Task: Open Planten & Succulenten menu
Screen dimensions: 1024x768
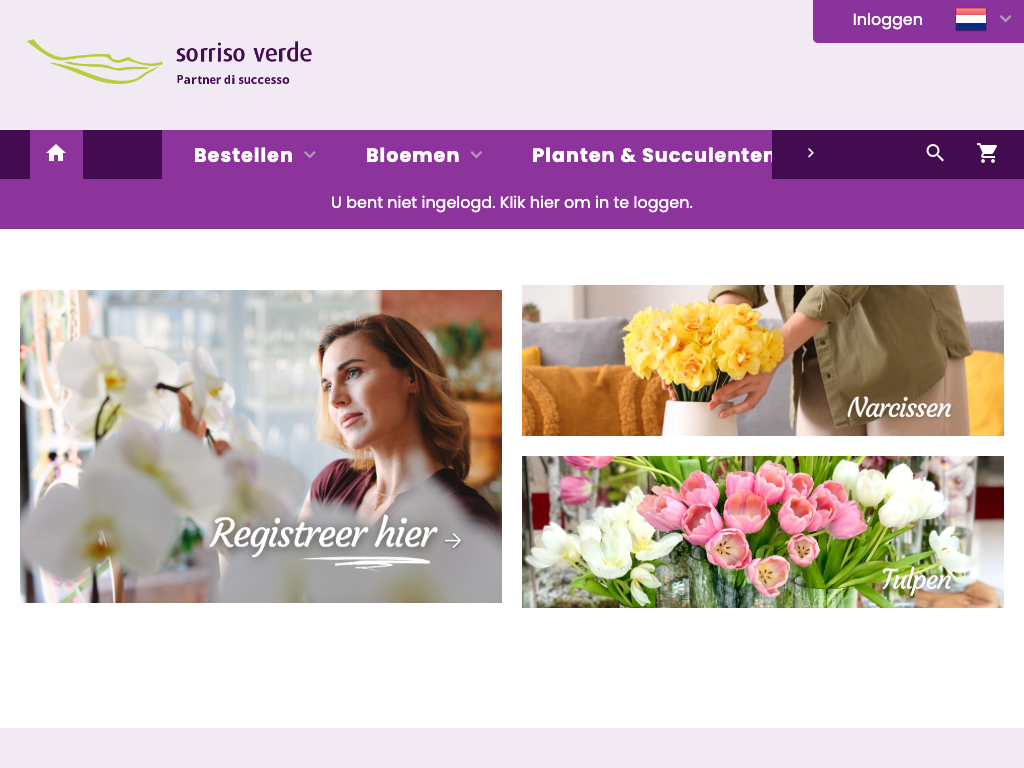Action: [x=652, y=155]
